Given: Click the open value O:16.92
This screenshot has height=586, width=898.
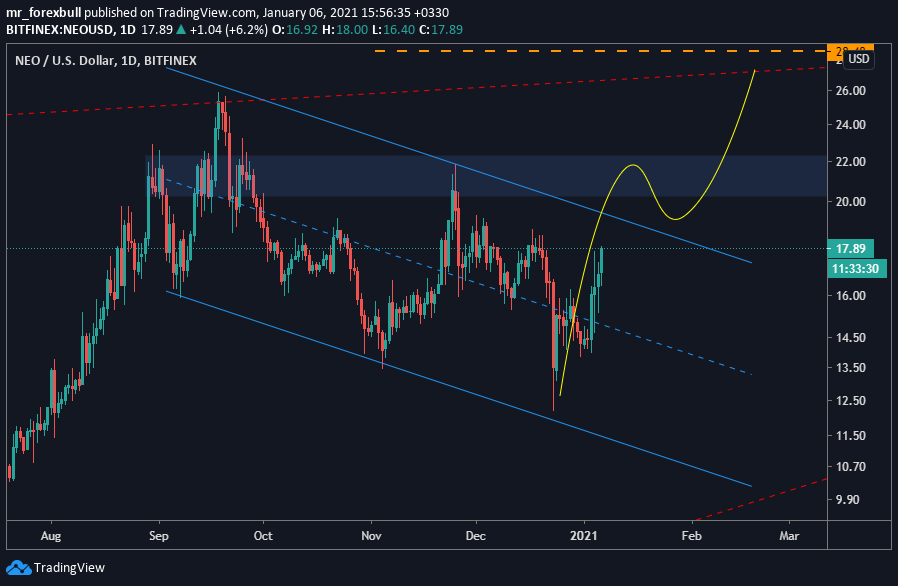Looking at the screenshot, I should [294, 29].
